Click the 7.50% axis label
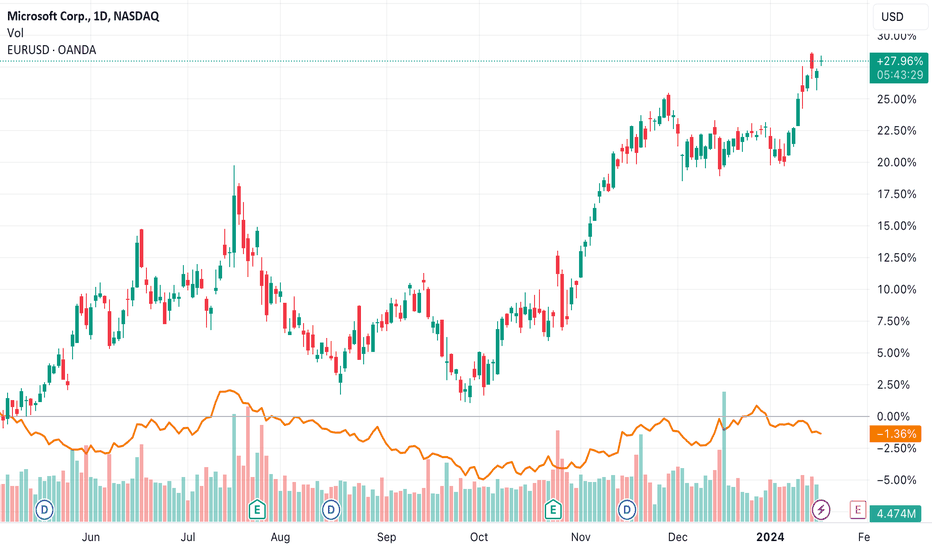The image size is (932, 550). (893, 321)
